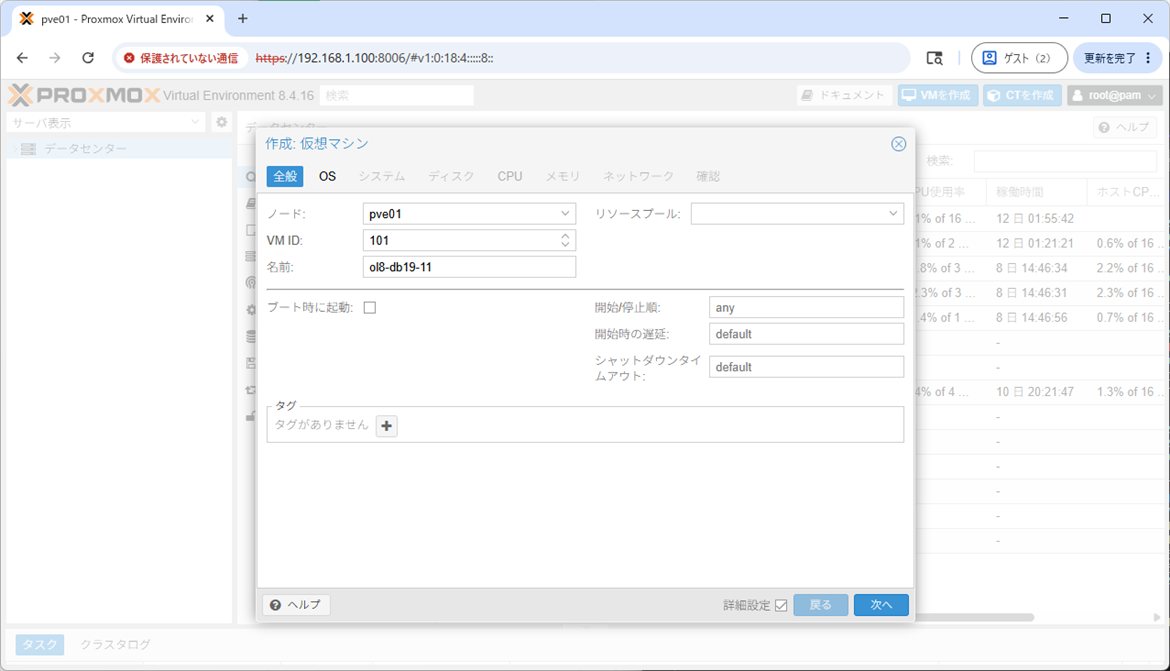Click the 開始/停止順 input field

806,308
